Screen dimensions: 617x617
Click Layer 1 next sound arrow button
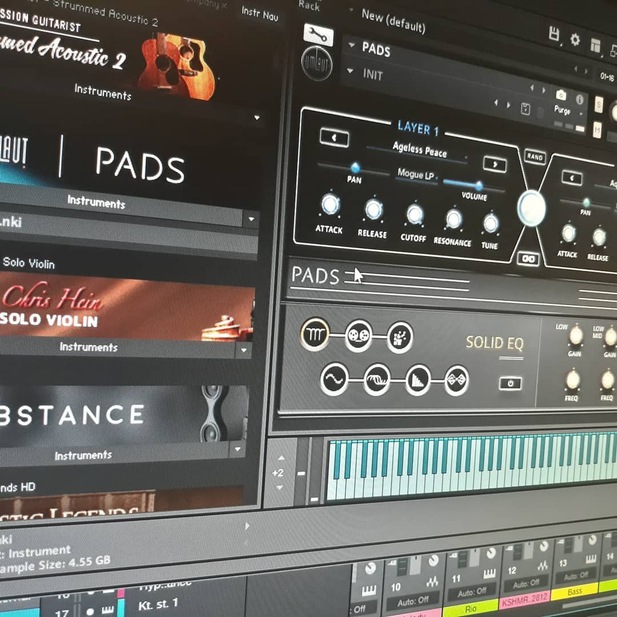tap(493, 163)
